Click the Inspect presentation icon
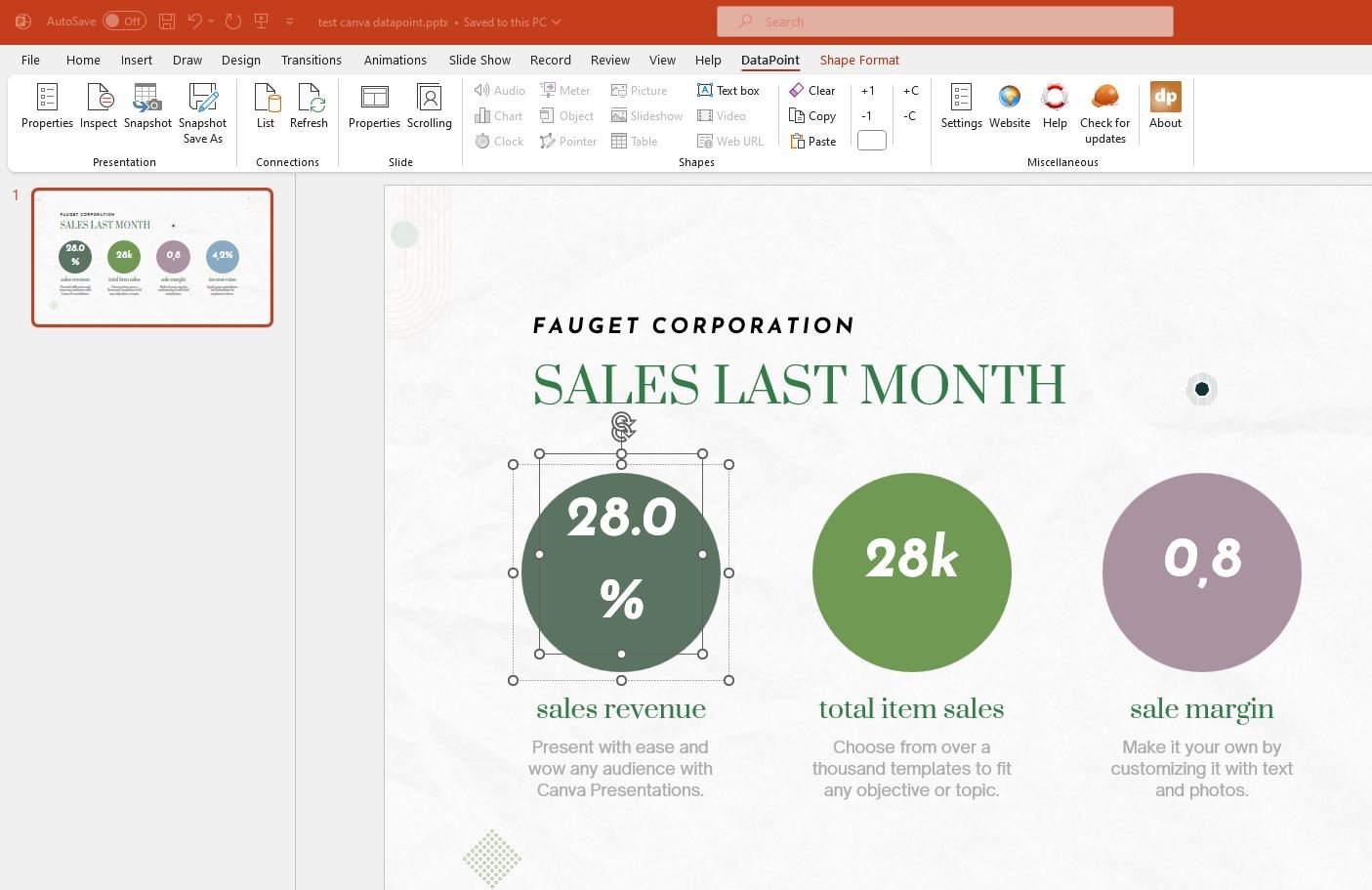The image size is (1372, 890). click(99, 106)
